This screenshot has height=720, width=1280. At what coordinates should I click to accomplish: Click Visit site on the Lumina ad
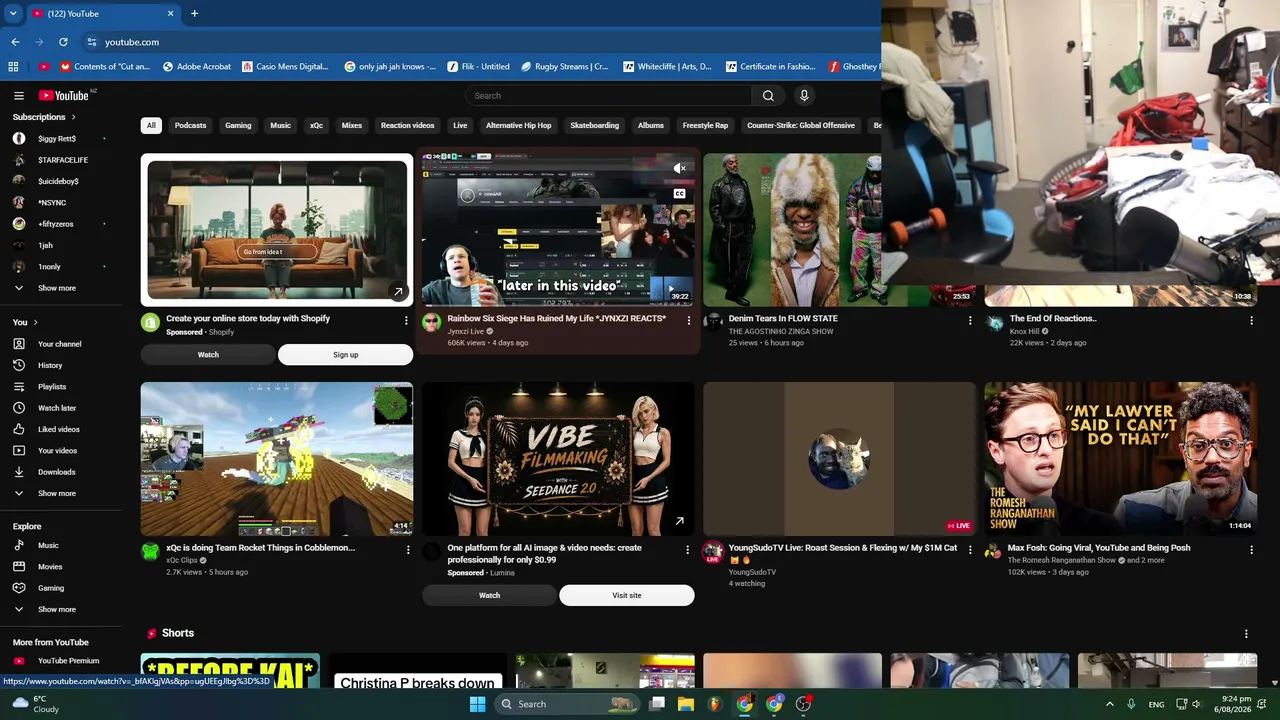(627, 595)
